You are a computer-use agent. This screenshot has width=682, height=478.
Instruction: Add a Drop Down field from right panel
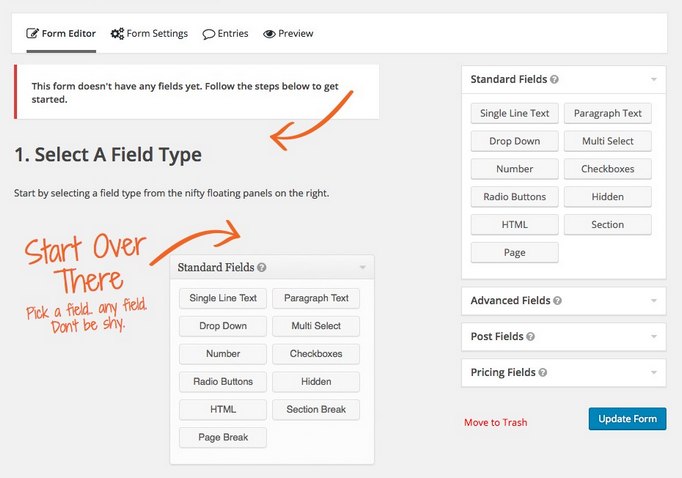pyautogui.click(x=515, y=141)
